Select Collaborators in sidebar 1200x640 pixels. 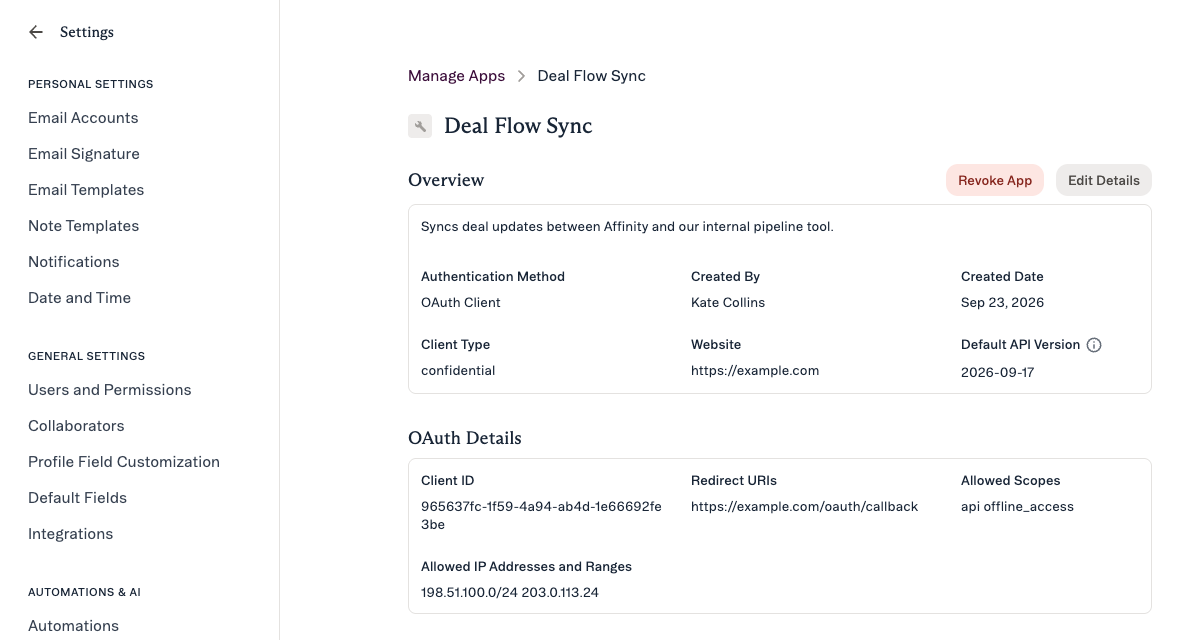coord(76,426)
